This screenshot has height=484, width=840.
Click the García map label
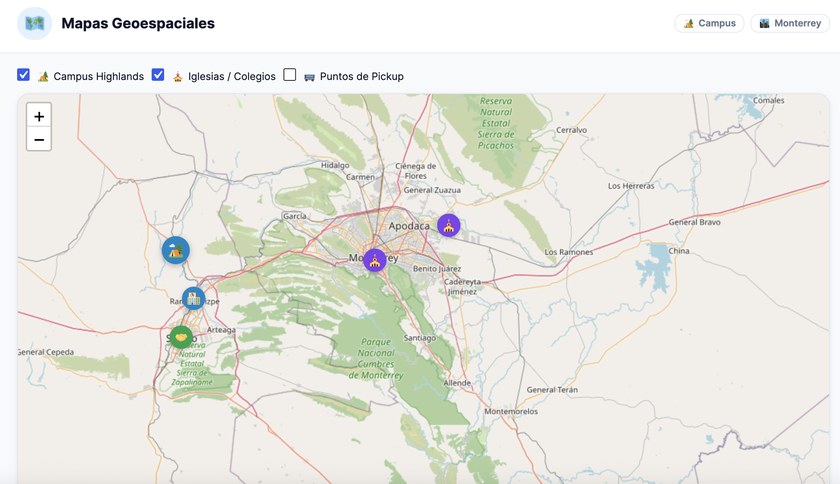(x=295, y=216)
